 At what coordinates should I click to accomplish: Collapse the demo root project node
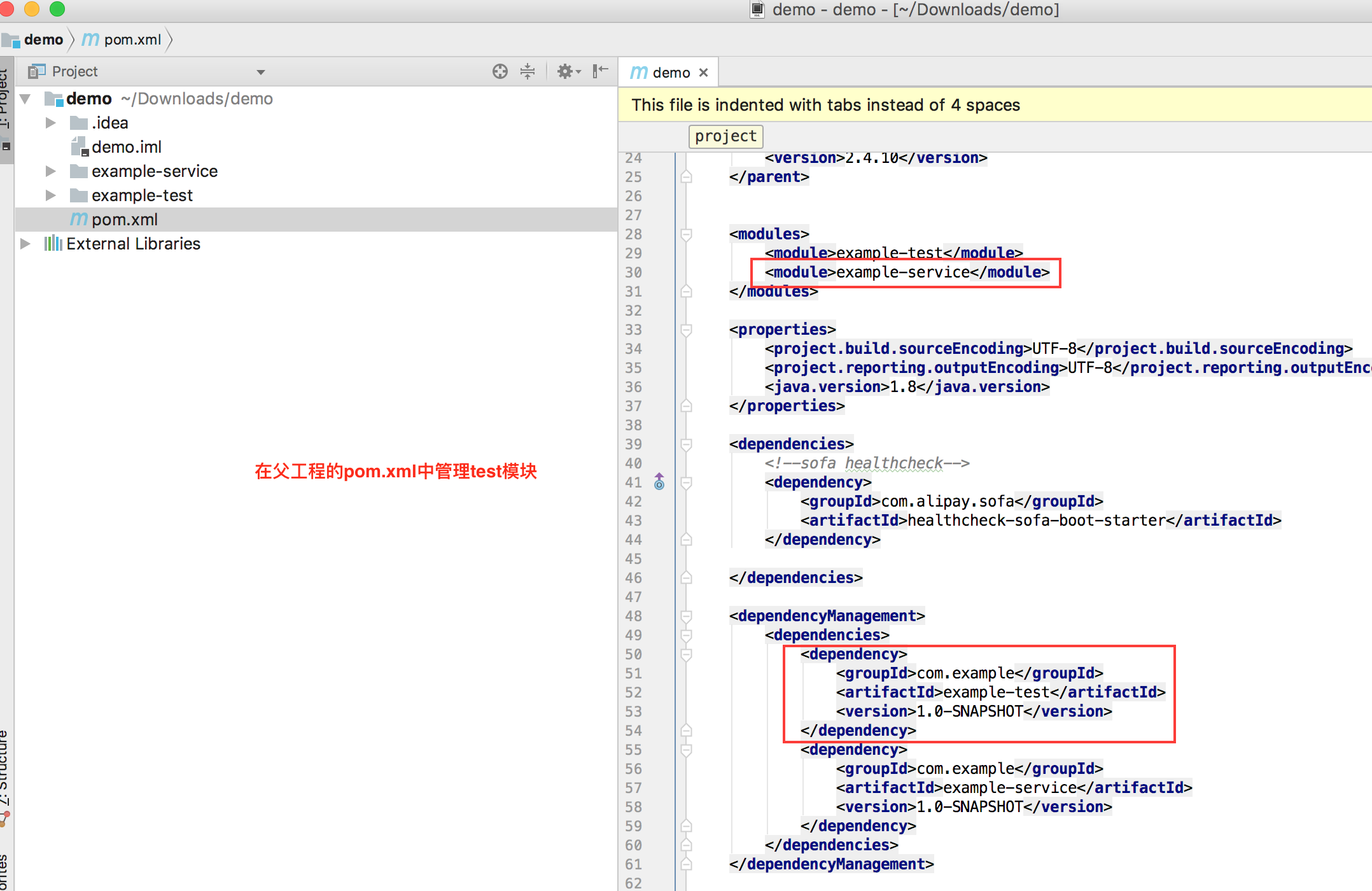(x=25, y=99)
